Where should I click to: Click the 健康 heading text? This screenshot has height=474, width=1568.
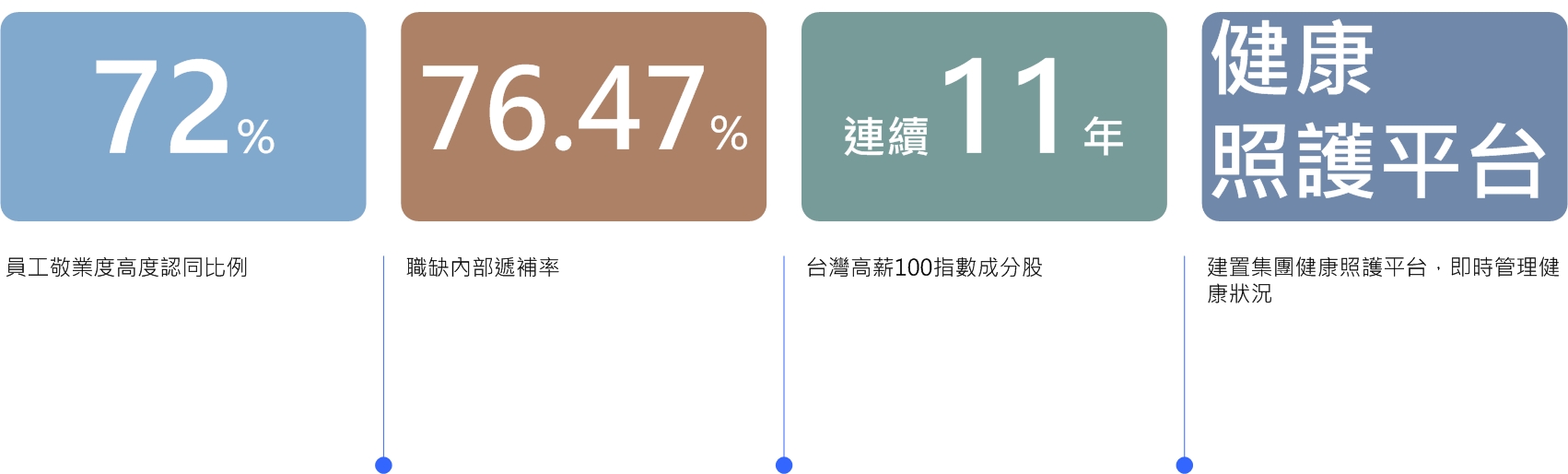[1292, 58]
